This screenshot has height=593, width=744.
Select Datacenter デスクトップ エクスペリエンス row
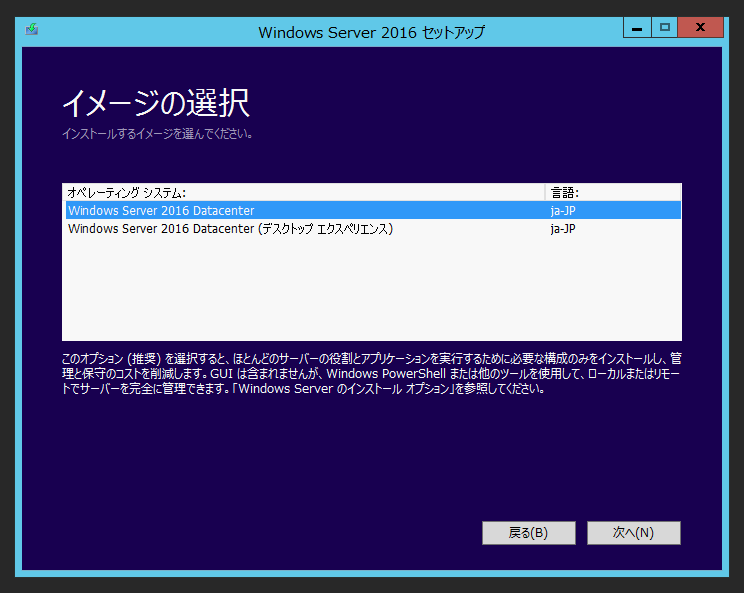(373, 229)
